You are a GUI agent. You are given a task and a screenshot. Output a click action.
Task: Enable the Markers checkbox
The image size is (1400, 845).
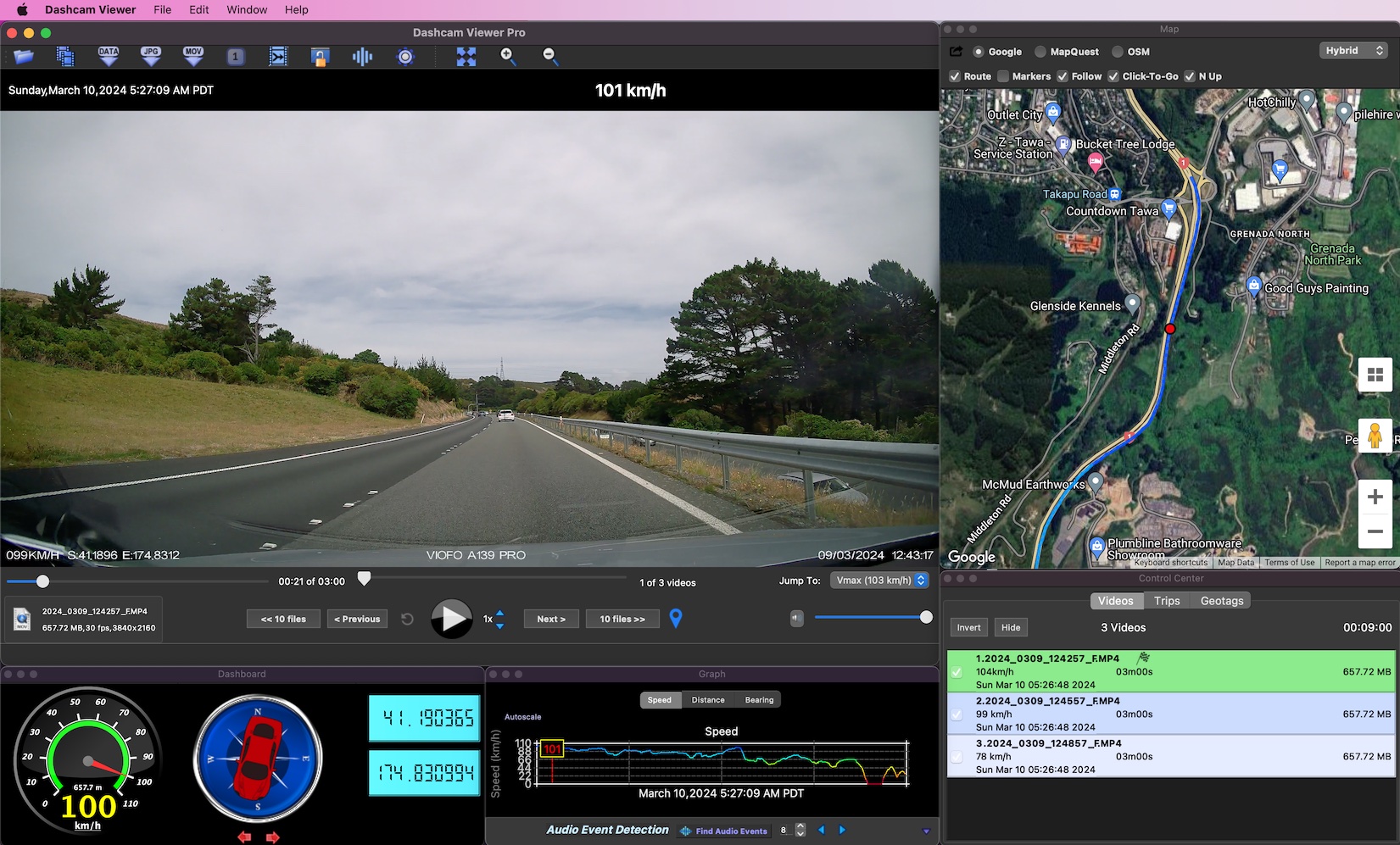click(1003, 76)
